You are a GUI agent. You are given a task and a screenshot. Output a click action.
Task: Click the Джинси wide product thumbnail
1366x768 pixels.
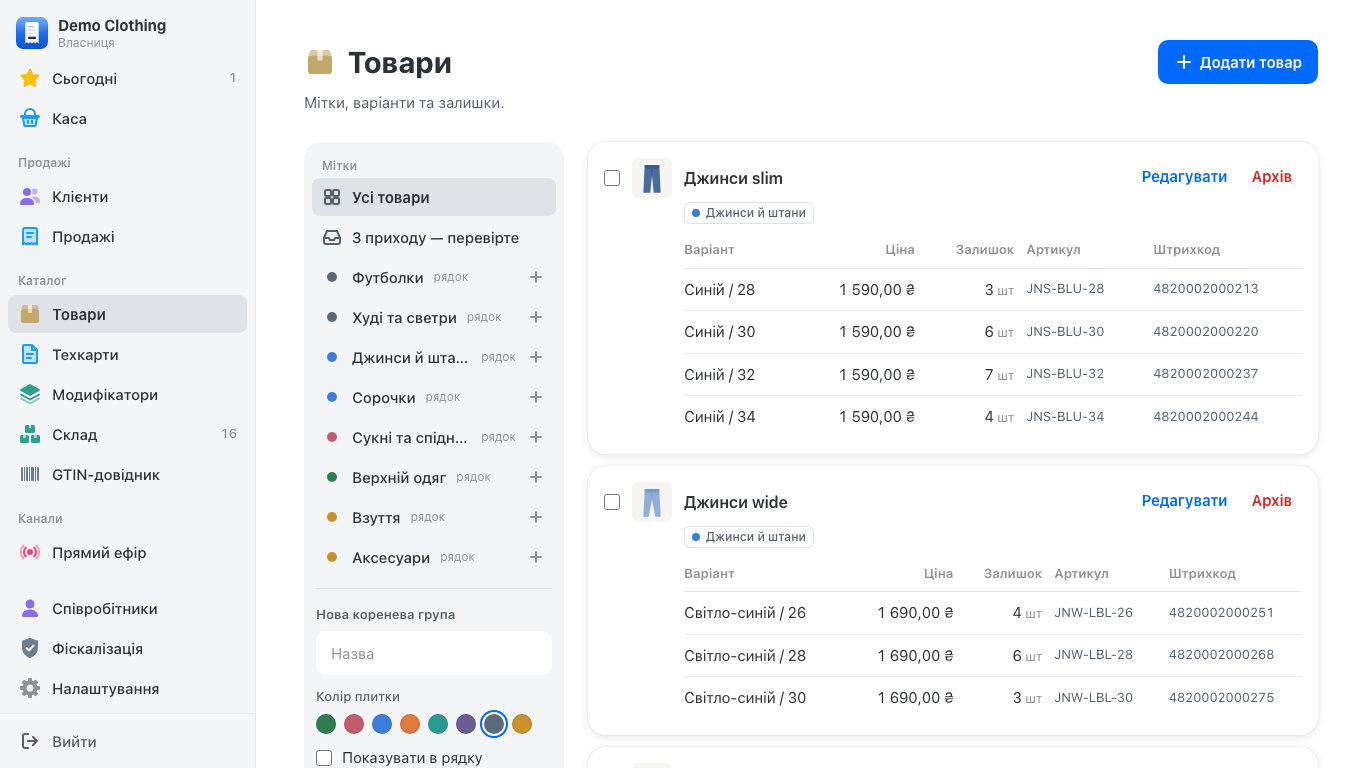(x=652, y=502)
